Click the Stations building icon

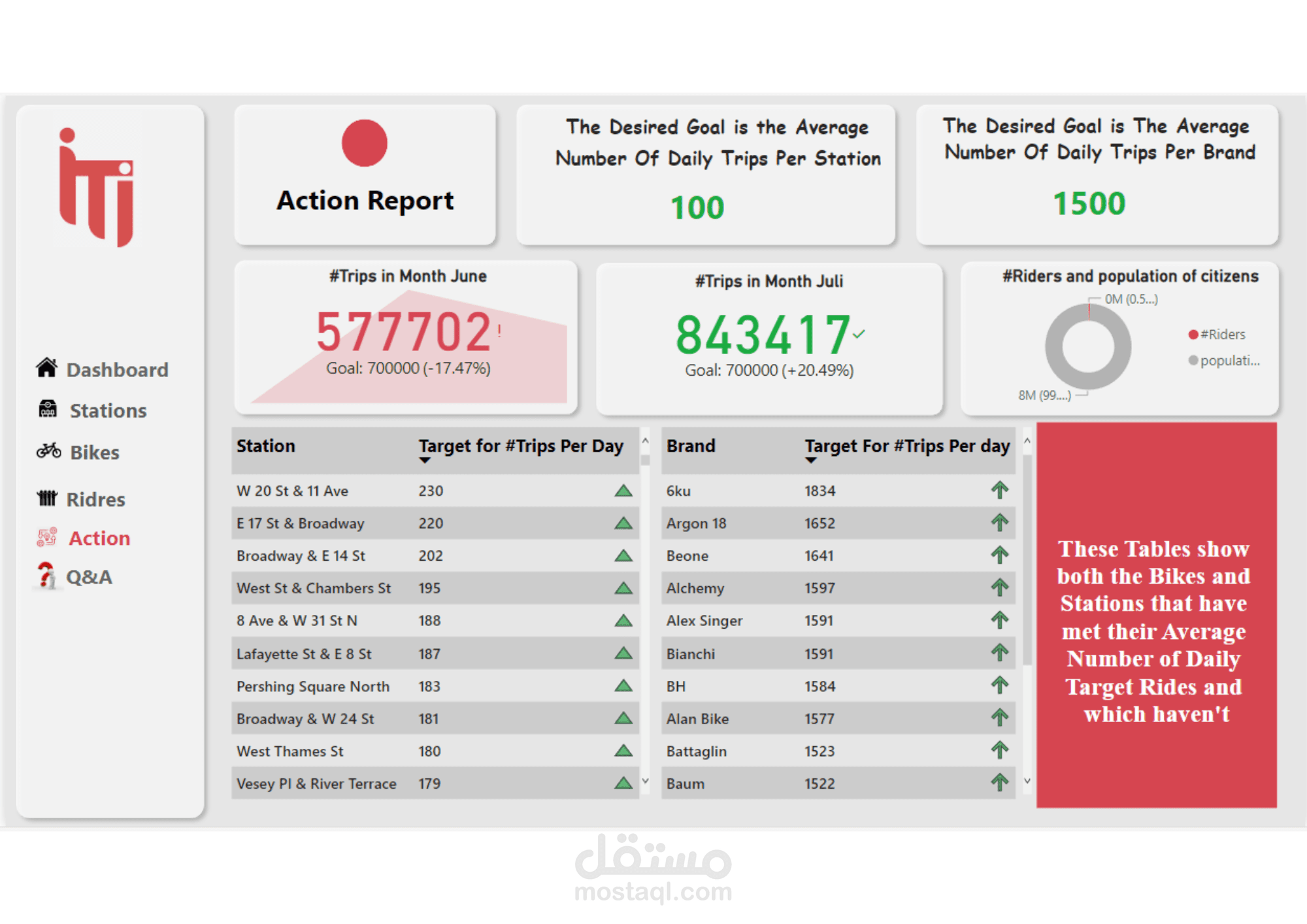48,409
